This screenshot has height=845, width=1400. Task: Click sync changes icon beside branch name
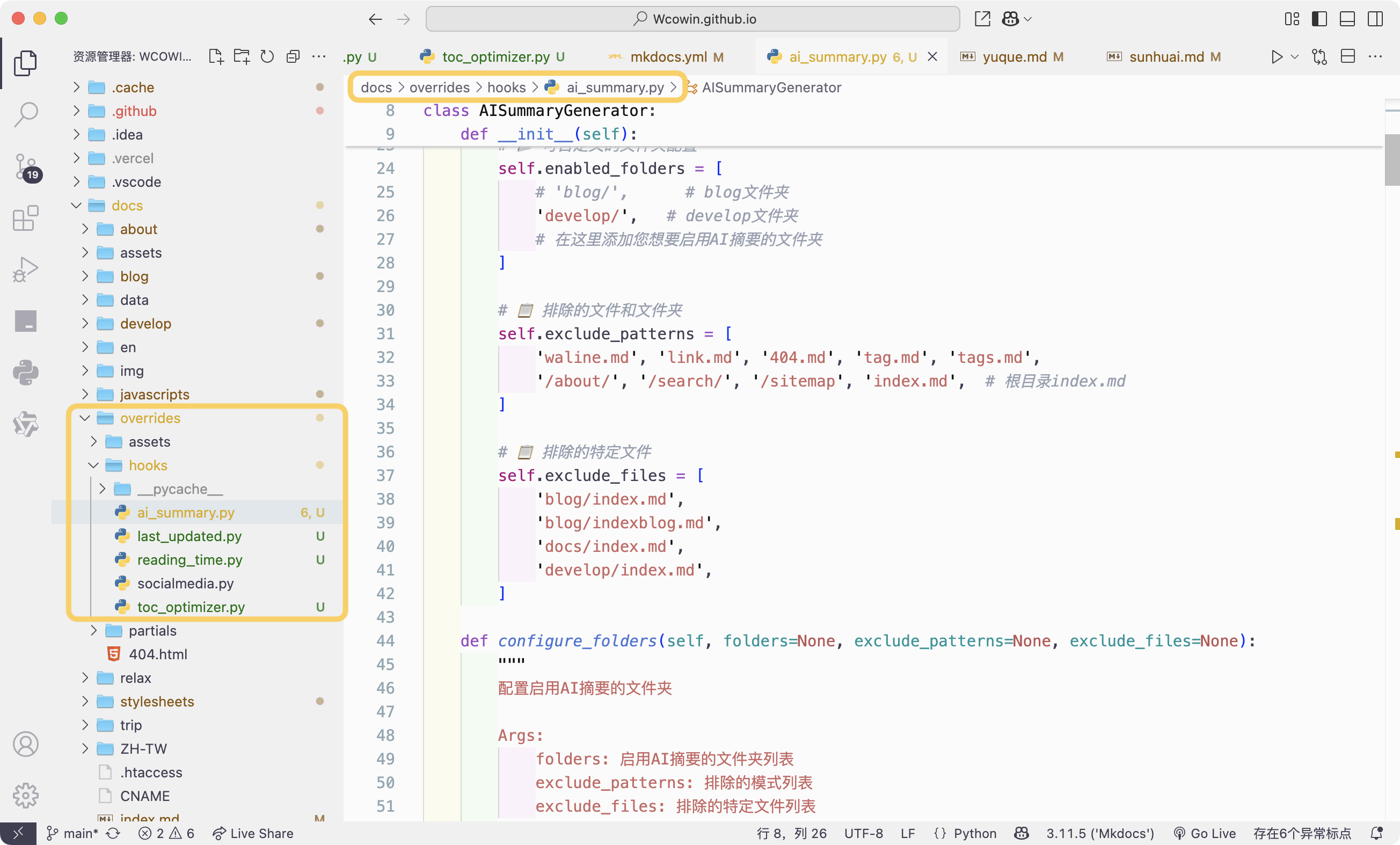tap(113, 833)
